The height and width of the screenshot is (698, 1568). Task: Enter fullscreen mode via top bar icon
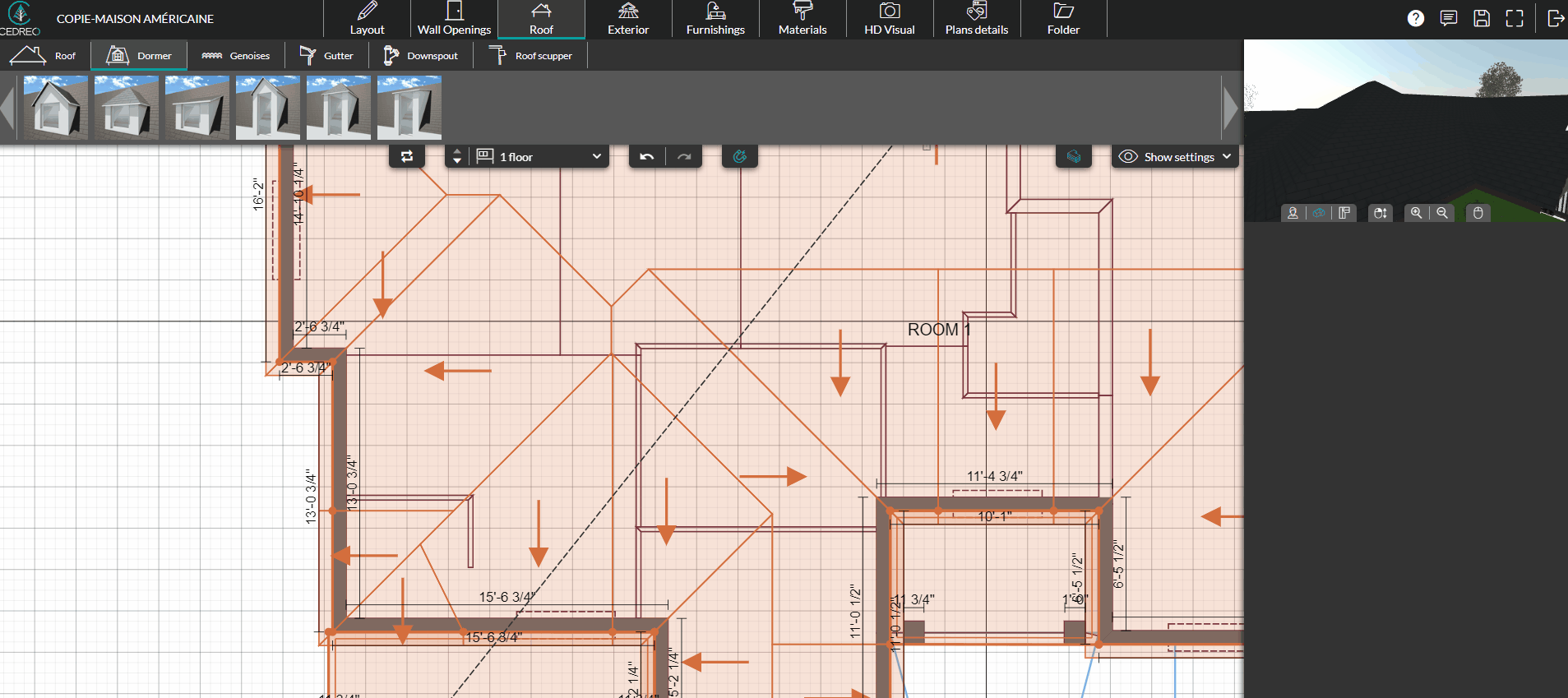tap(1515, 18)
